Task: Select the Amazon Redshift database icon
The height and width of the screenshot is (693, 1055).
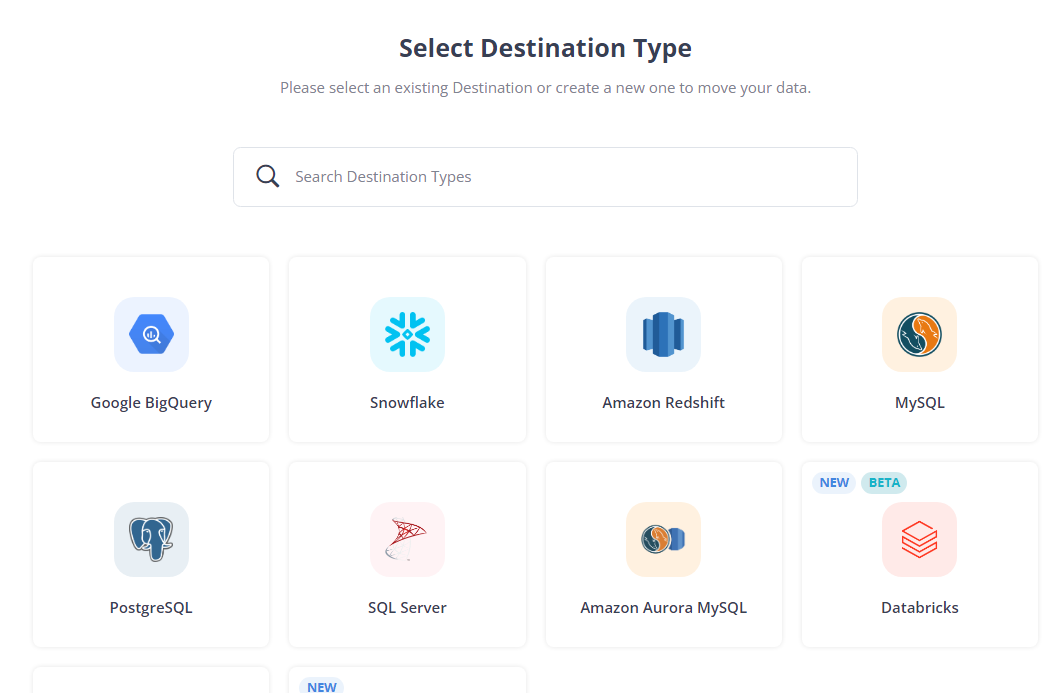Action: [663, 334]
